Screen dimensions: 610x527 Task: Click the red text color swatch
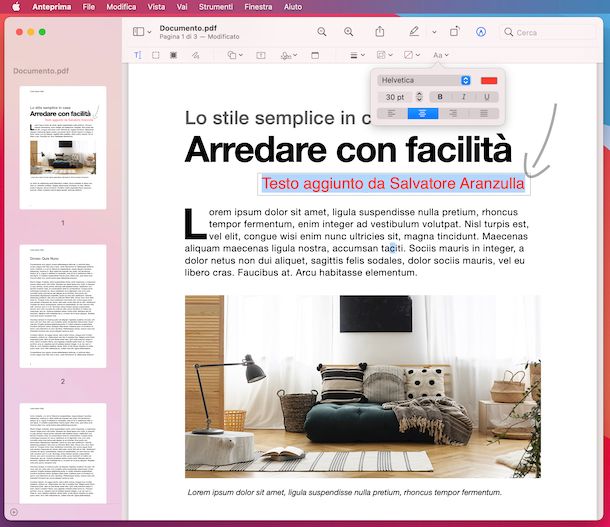point(488,80)
